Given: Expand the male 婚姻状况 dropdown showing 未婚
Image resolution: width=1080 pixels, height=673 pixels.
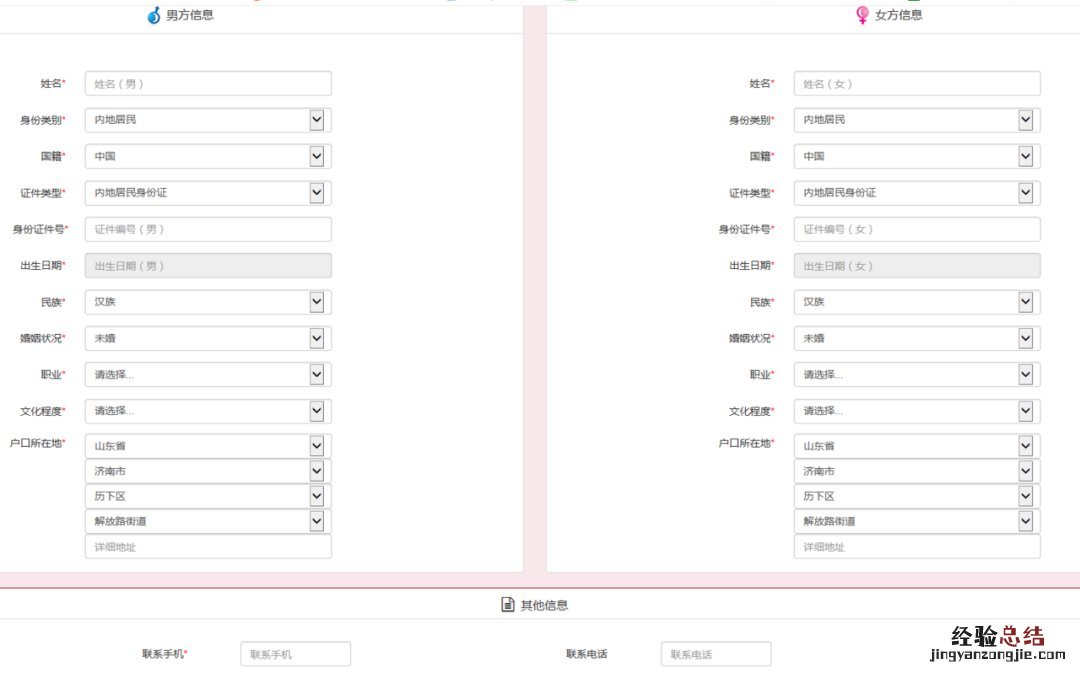Looking at the screenshot, I should [x=317, y=338].
